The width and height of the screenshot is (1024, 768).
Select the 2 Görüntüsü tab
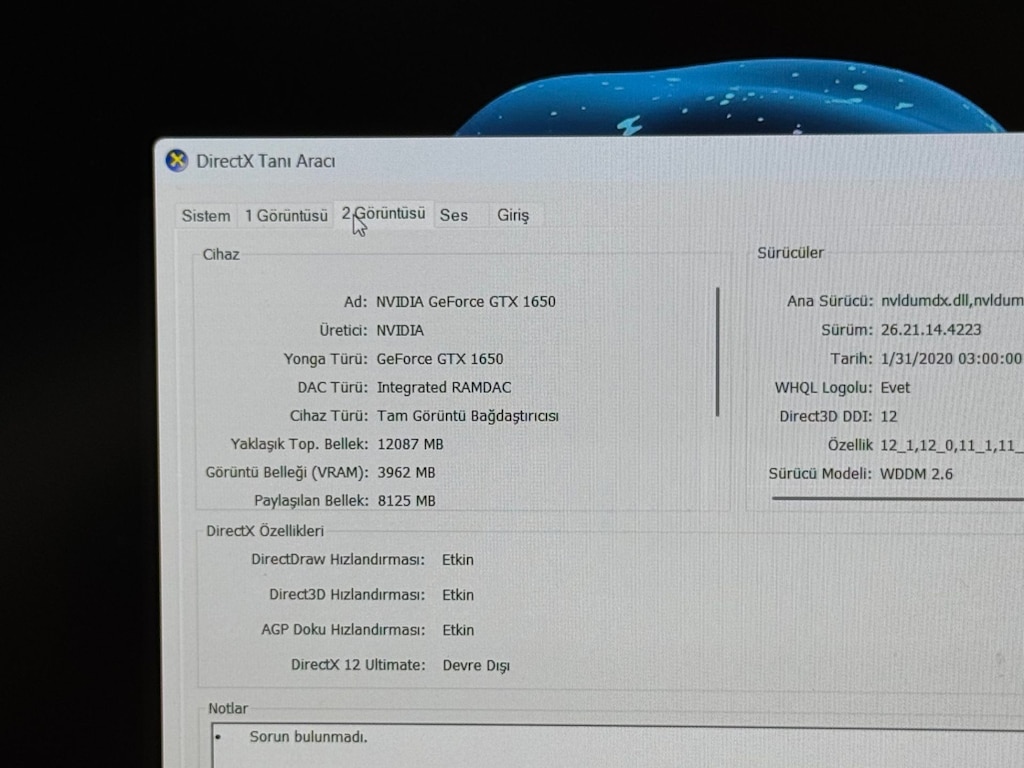pyautogui.click(x=383, y=214)
